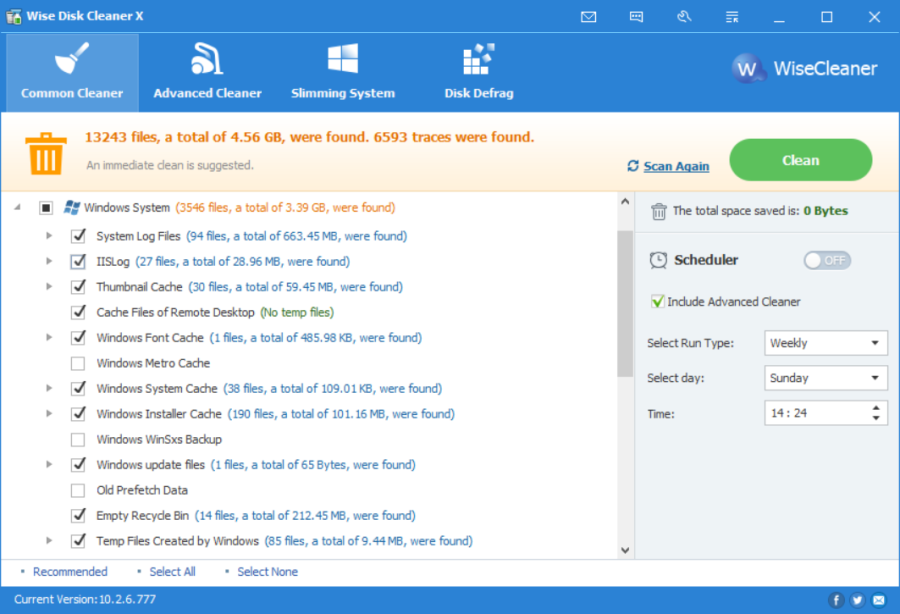Increase the scheduler time with up arrow
Image resolution: width=900 pixels, height=614 pixels.
[x=876, y=409]
